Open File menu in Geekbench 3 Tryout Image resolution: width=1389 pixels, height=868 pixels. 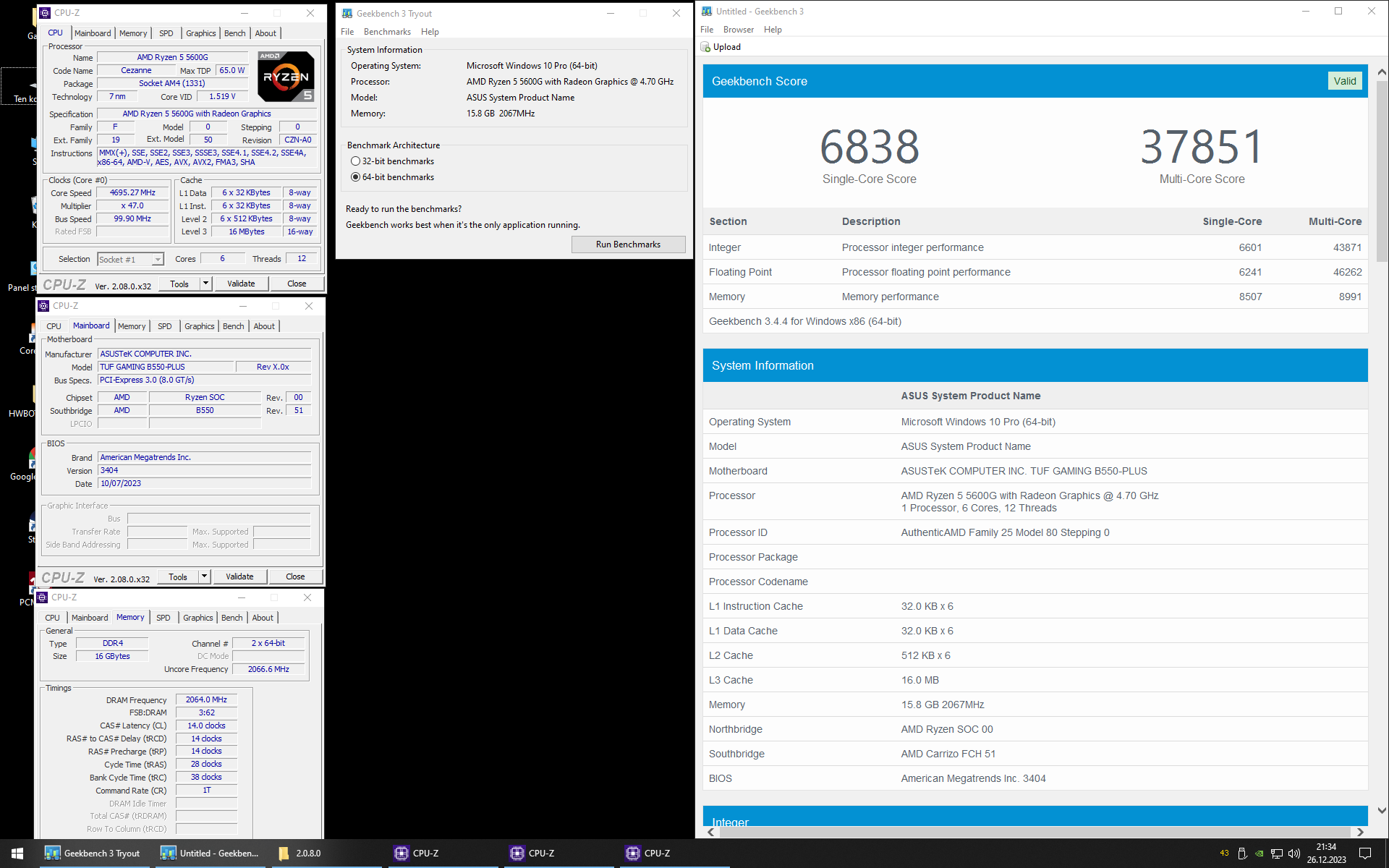point(347,32)
